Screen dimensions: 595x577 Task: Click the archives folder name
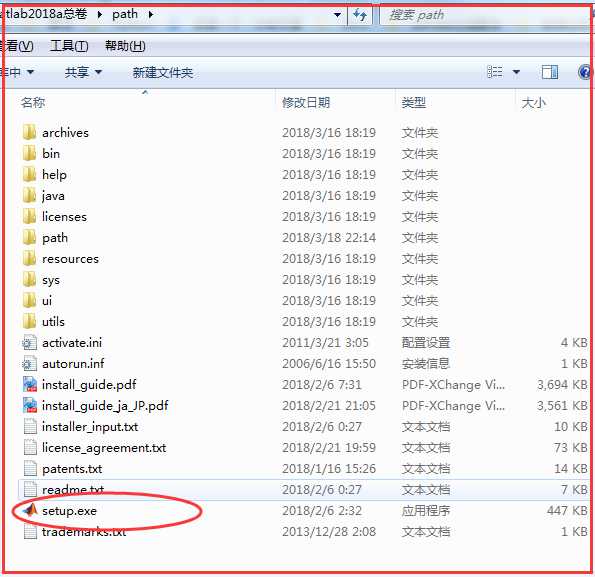coord(65,132)
